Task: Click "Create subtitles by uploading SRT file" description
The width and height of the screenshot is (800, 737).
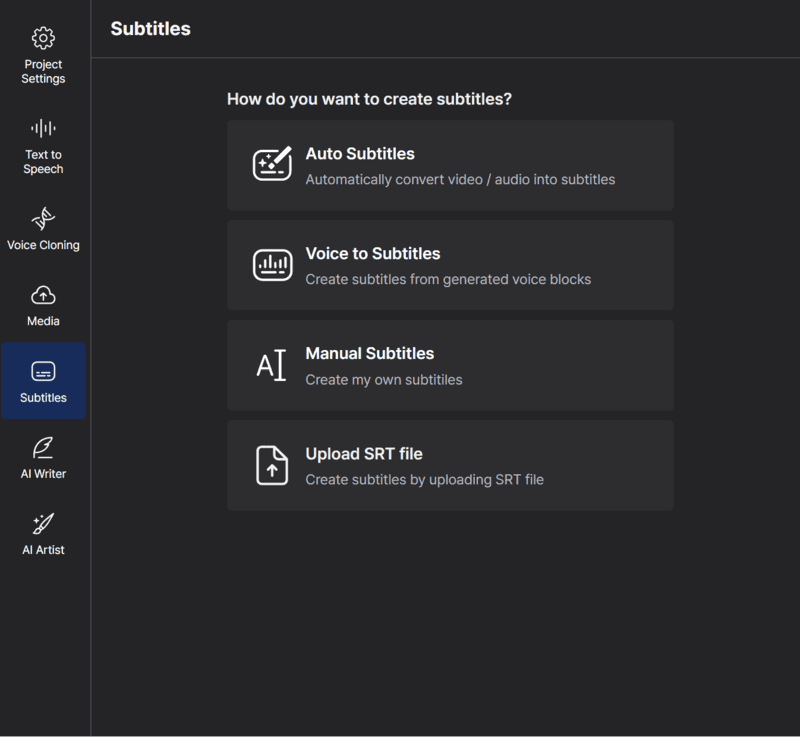Action: [x=424, y=480]
